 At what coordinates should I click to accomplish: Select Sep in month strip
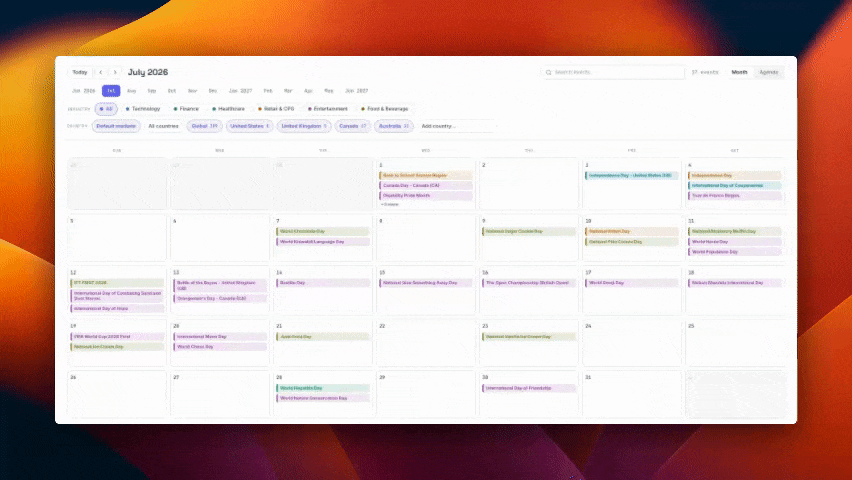coord(152,91)
